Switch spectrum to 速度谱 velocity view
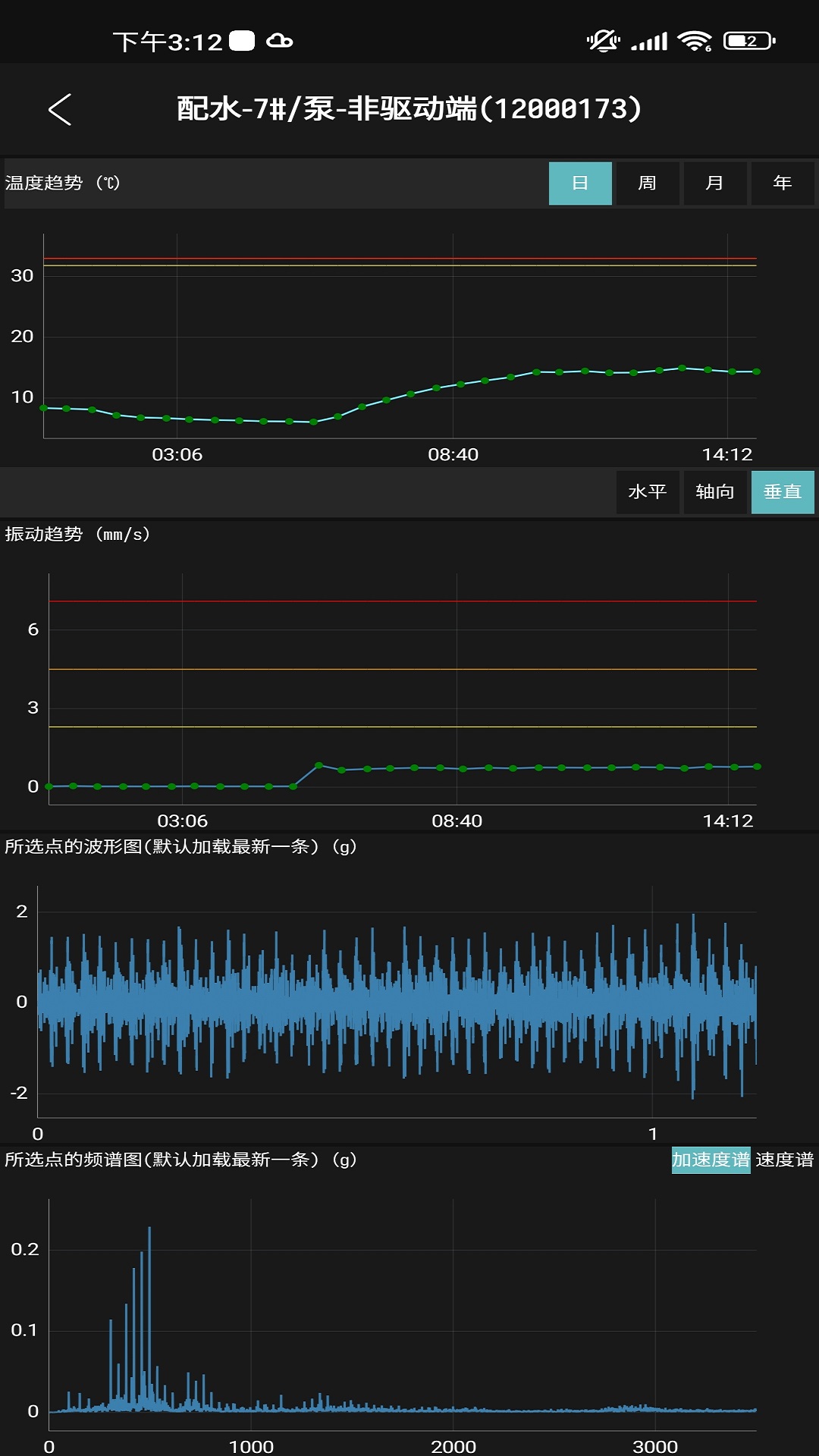The width and height of the screenshot is (819, 1456). tap(784, 1160)
